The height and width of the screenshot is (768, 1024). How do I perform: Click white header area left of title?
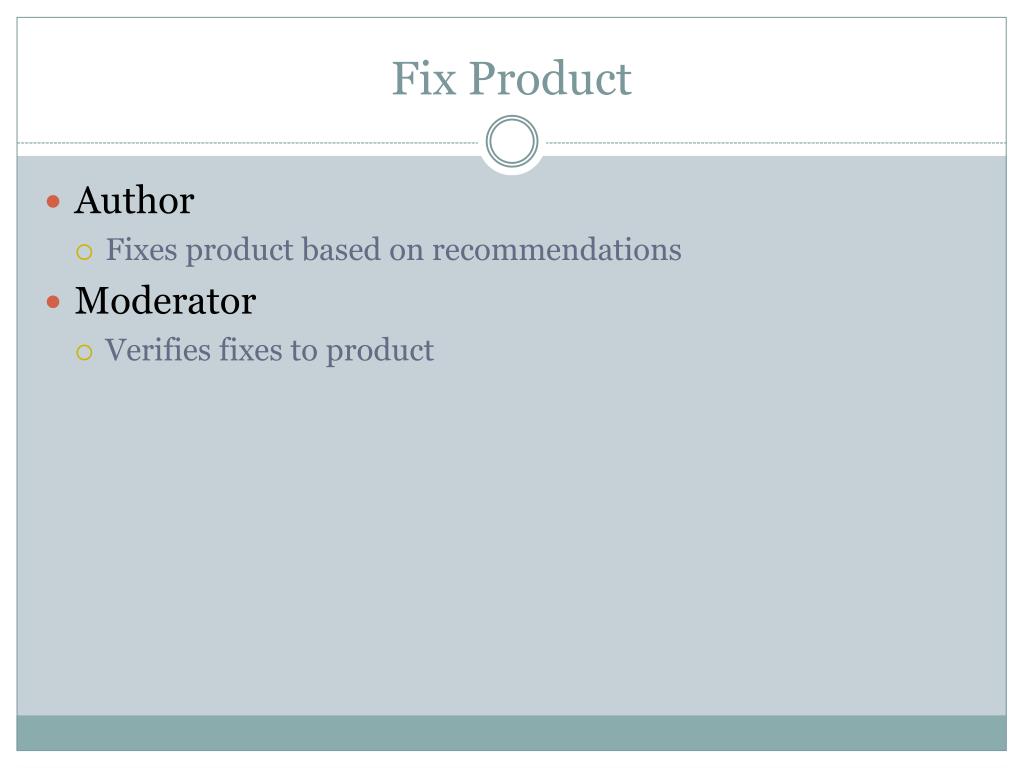pyautogui.click(x=196, y=78)
